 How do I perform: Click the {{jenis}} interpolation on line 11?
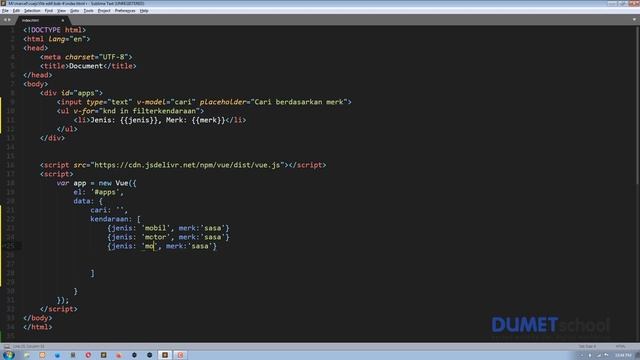tap(139, 120)
